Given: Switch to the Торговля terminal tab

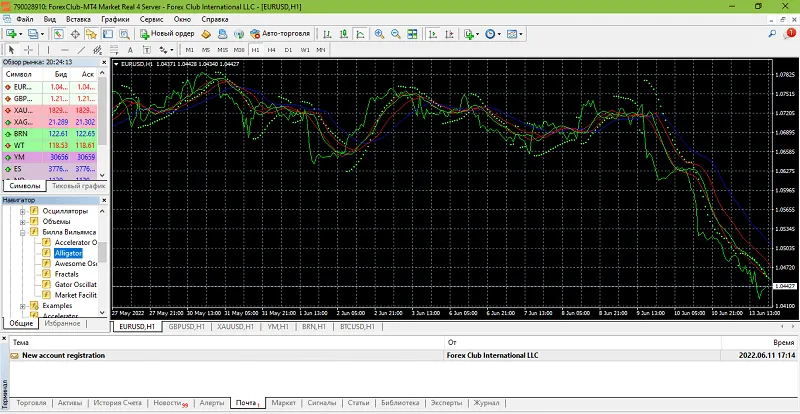Looking at the screenshot, I should (31, 403).
